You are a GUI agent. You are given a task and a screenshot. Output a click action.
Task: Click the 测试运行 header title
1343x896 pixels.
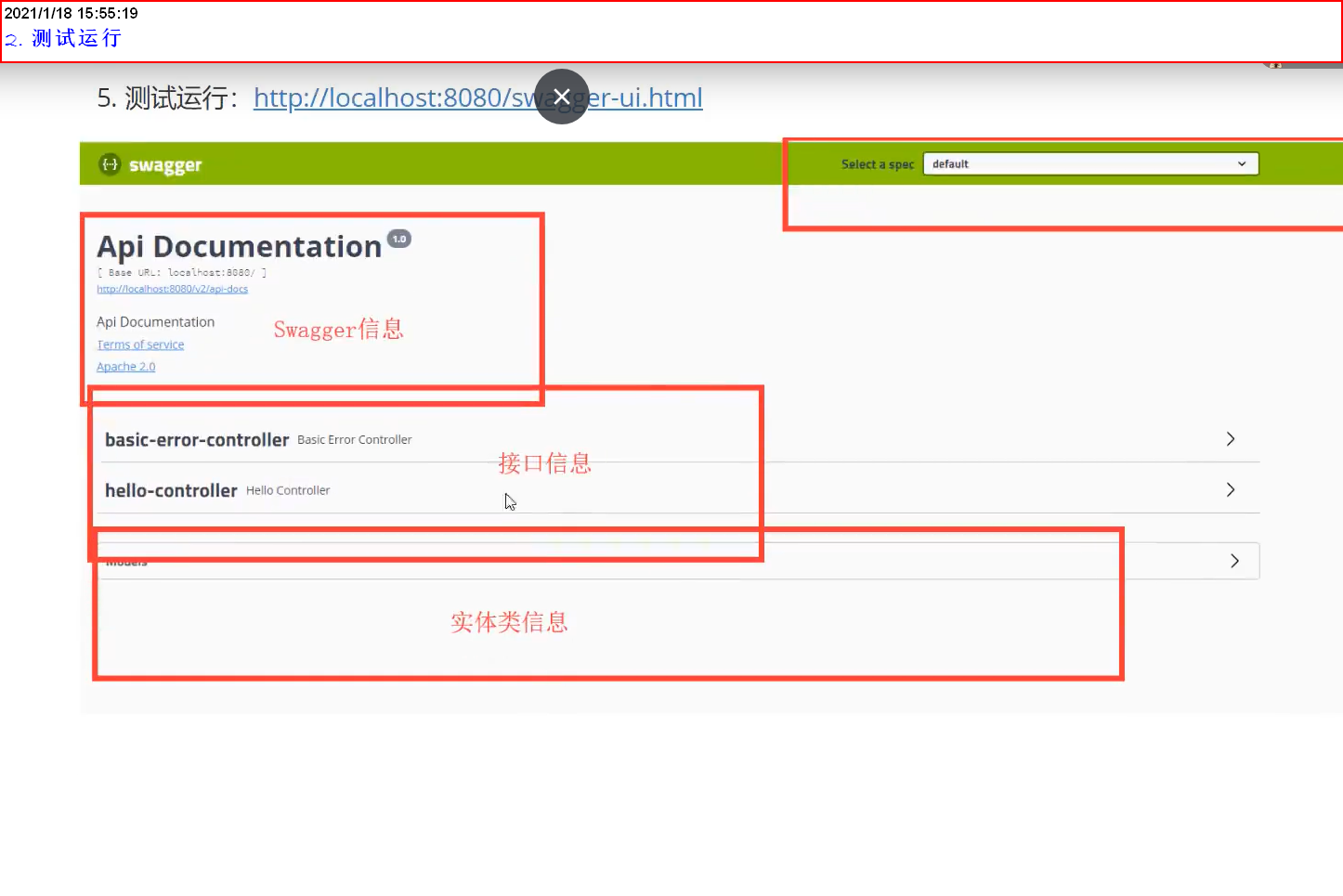63,38
